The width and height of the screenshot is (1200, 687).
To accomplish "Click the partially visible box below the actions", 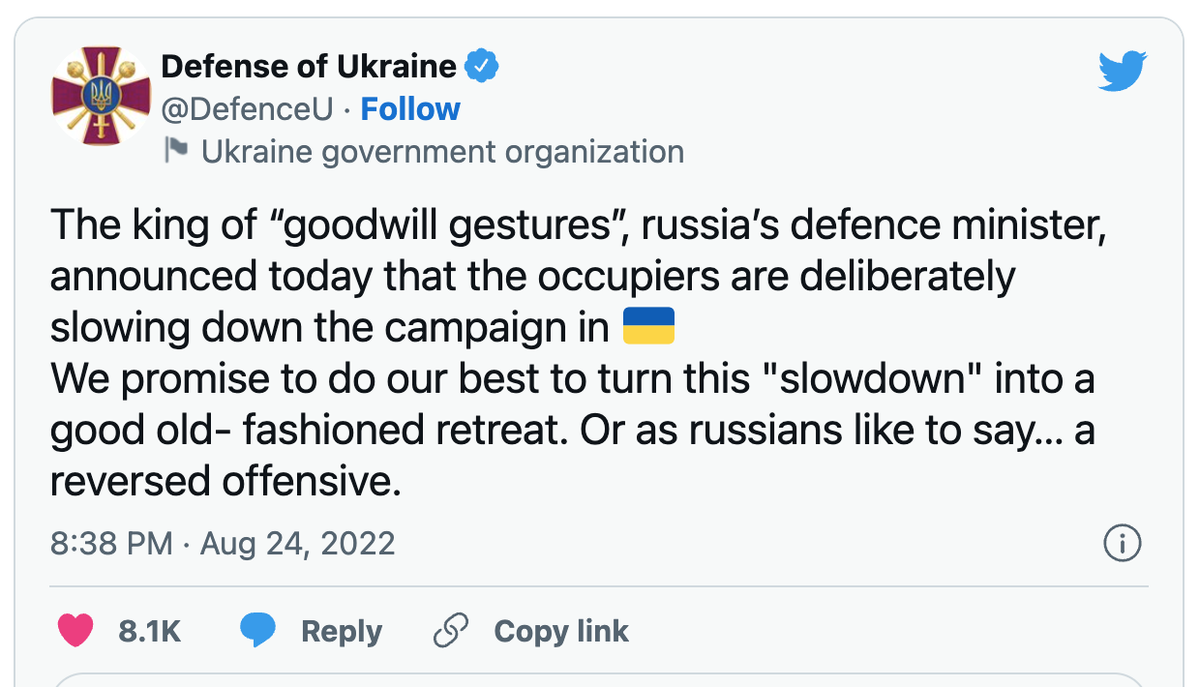I will 600,680.
